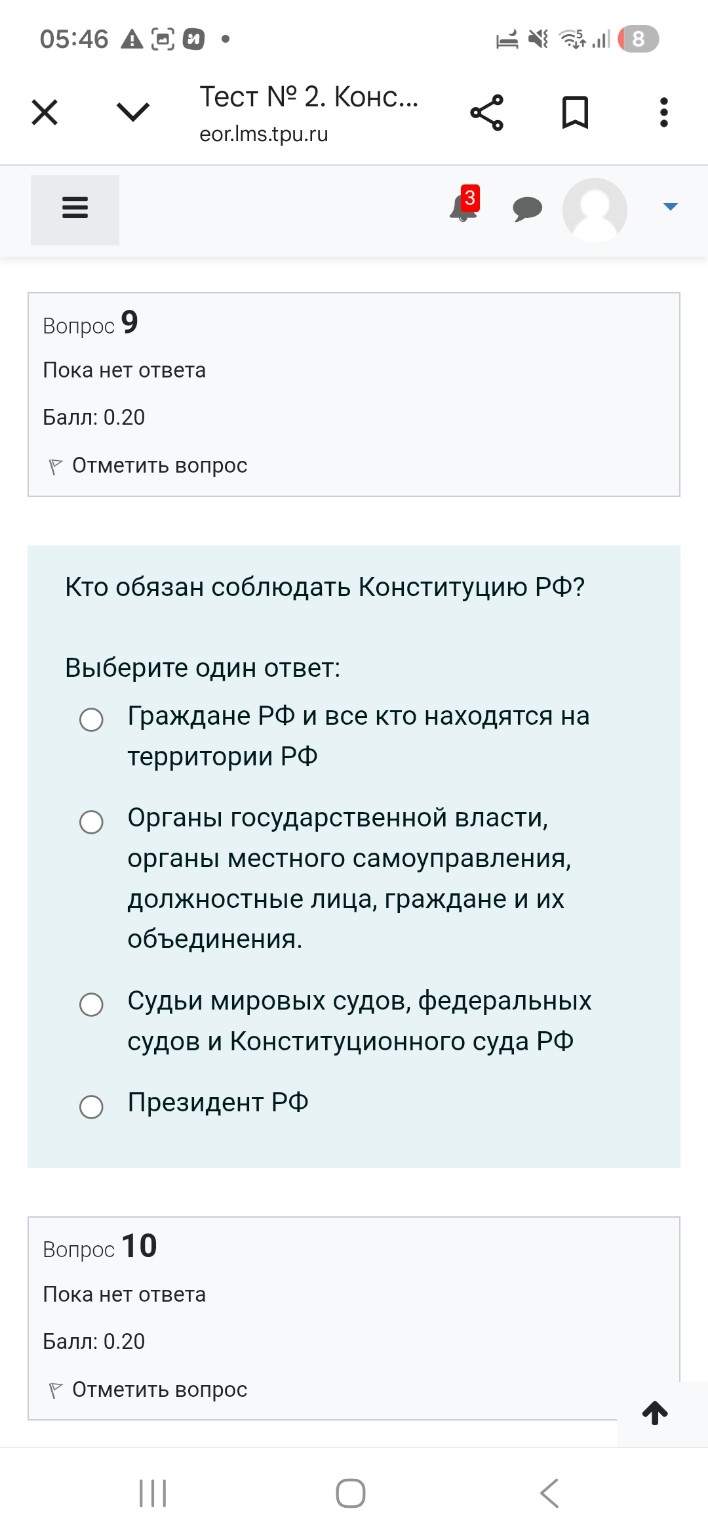Open the tab titled 'Тест № 2. Конс...'

tap(308, 97)
